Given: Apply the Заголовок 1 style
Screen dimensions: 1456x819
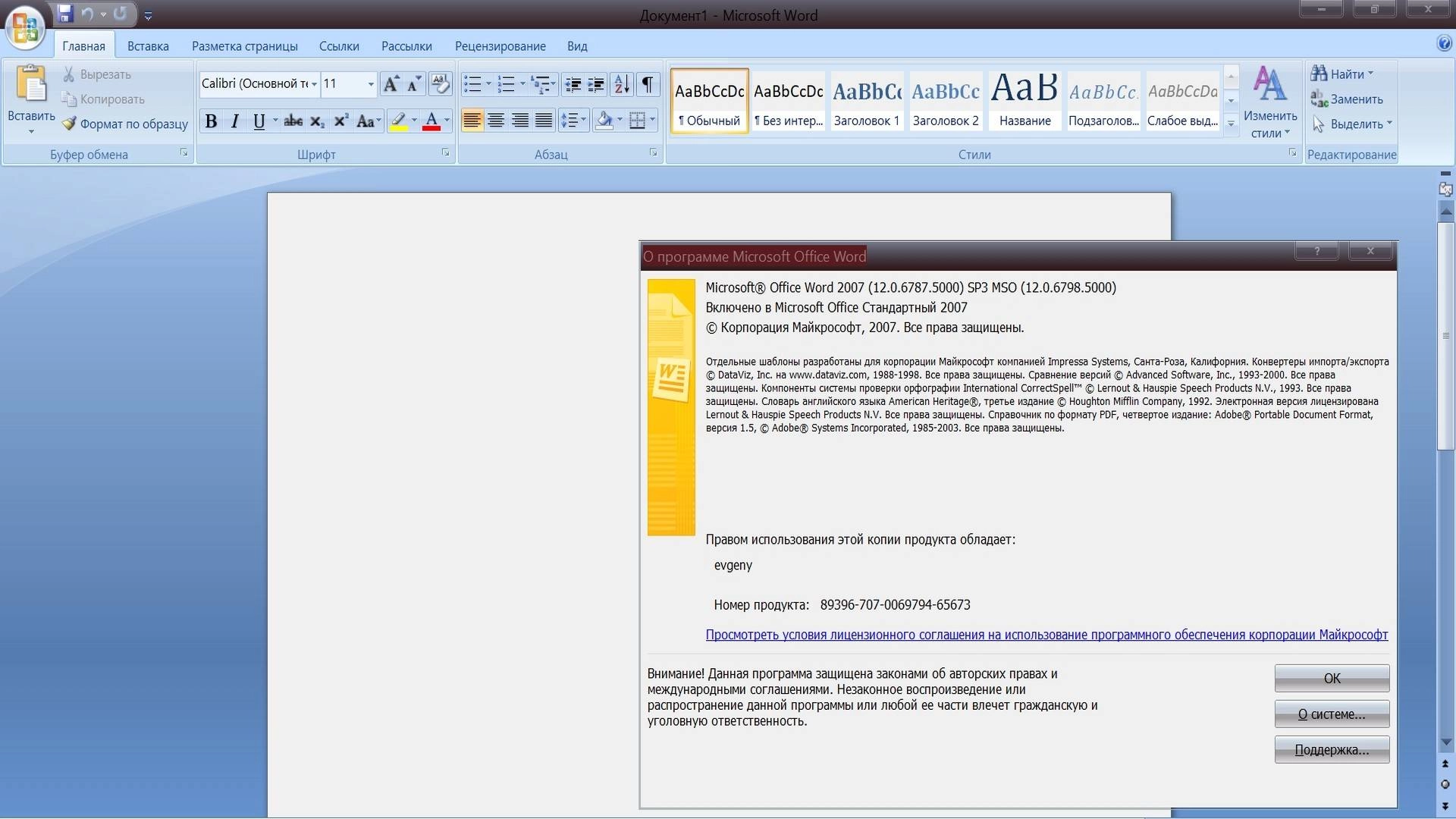Looking at the screenshot, I should [x=867, y=102].
